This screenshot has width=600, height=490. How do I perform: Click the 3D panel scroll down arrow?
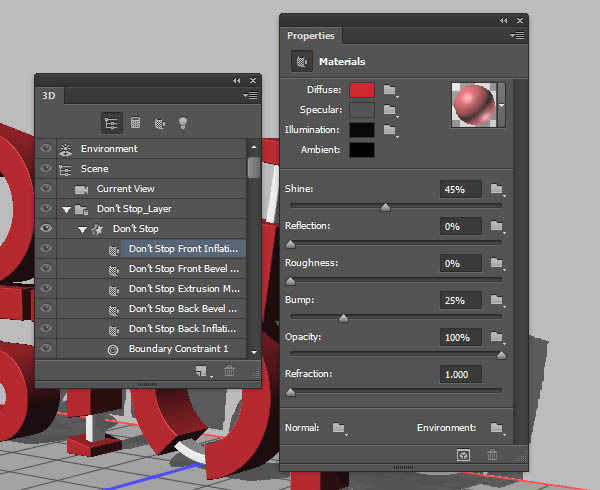[x=253, y=352]
